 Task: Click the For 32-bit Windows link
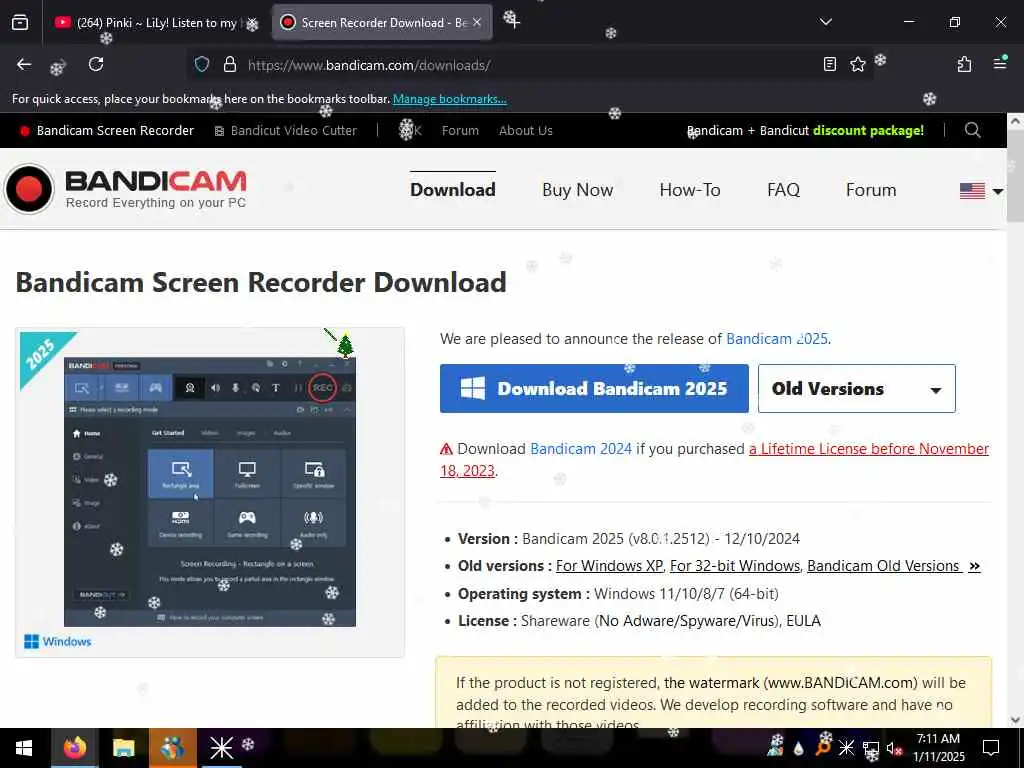point(735,566)
